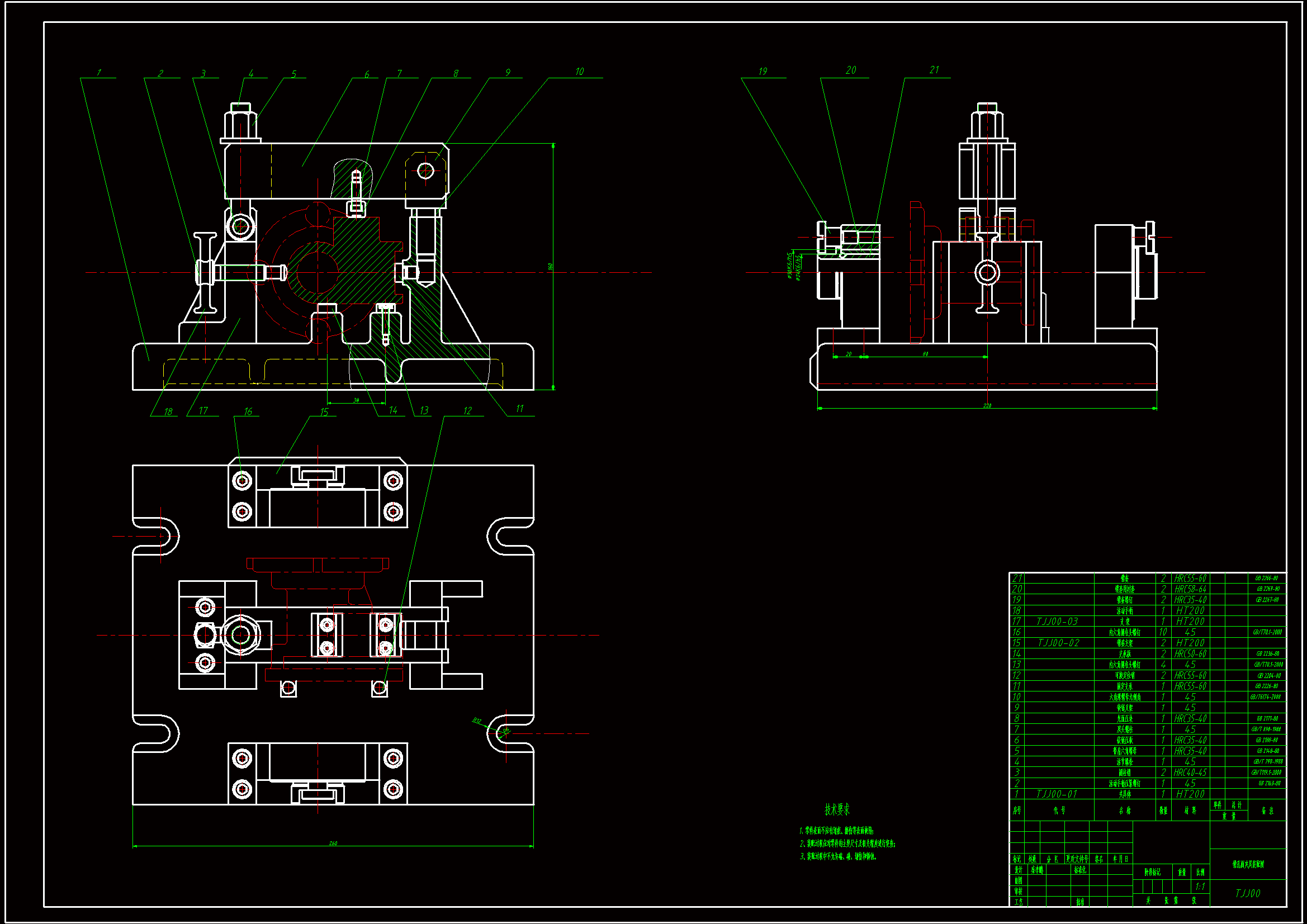
Task: Click part balloon number 10 label
Action: tap(579, 72)
